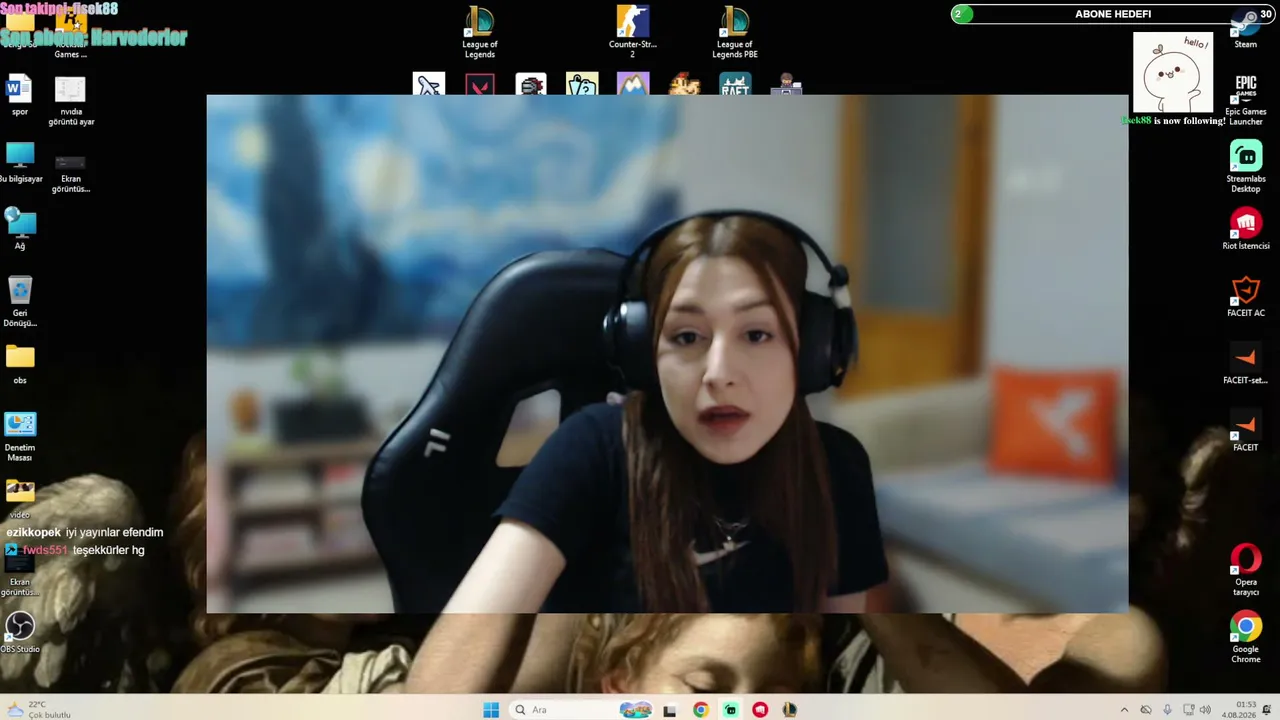Image resolution: width=1280 pixels, height=720 pixels.
Task: Select the mountain icon on the desktop
Action: (x=633, y=84)
